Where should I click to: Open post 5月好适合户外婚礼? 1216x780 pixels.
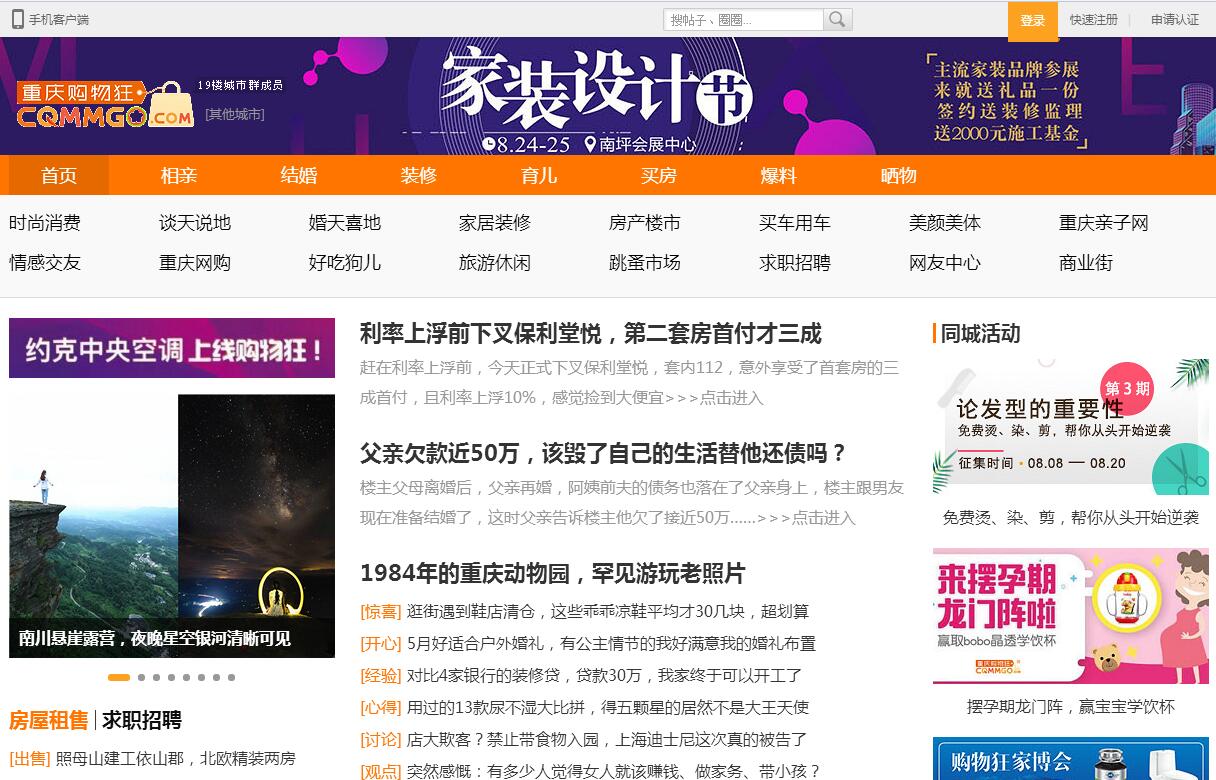(611, 643)
